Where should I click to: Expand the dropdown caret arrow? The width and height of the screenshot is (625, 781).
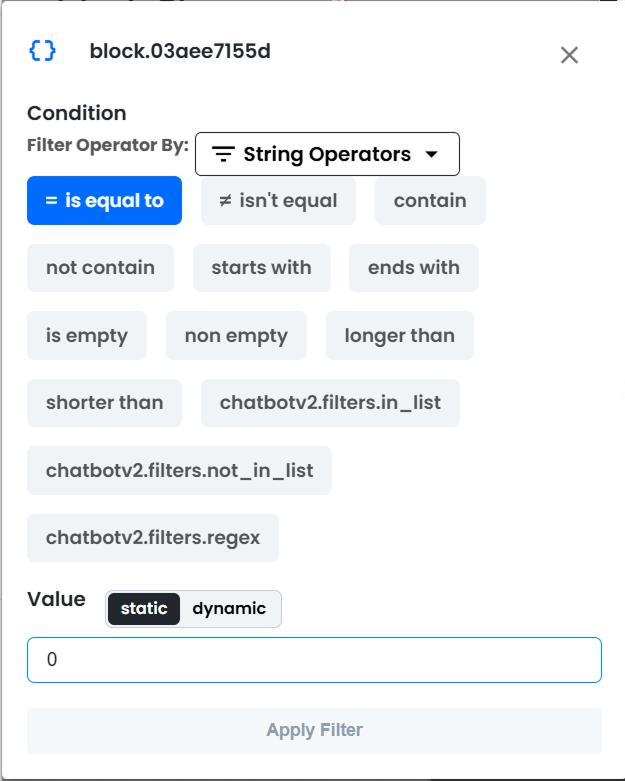click(x=432, y=154)
